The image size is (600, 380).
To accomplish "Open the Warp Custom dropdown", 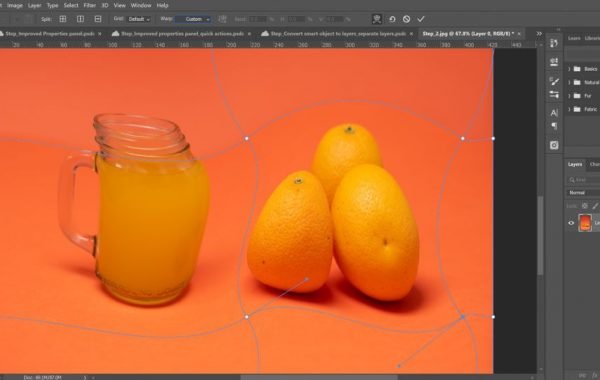I will point(193,19).
